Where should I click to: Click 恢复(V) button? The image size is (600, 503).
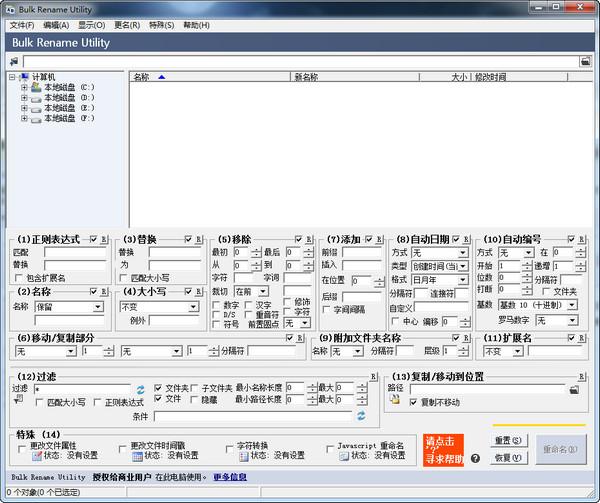coord(508,458)
